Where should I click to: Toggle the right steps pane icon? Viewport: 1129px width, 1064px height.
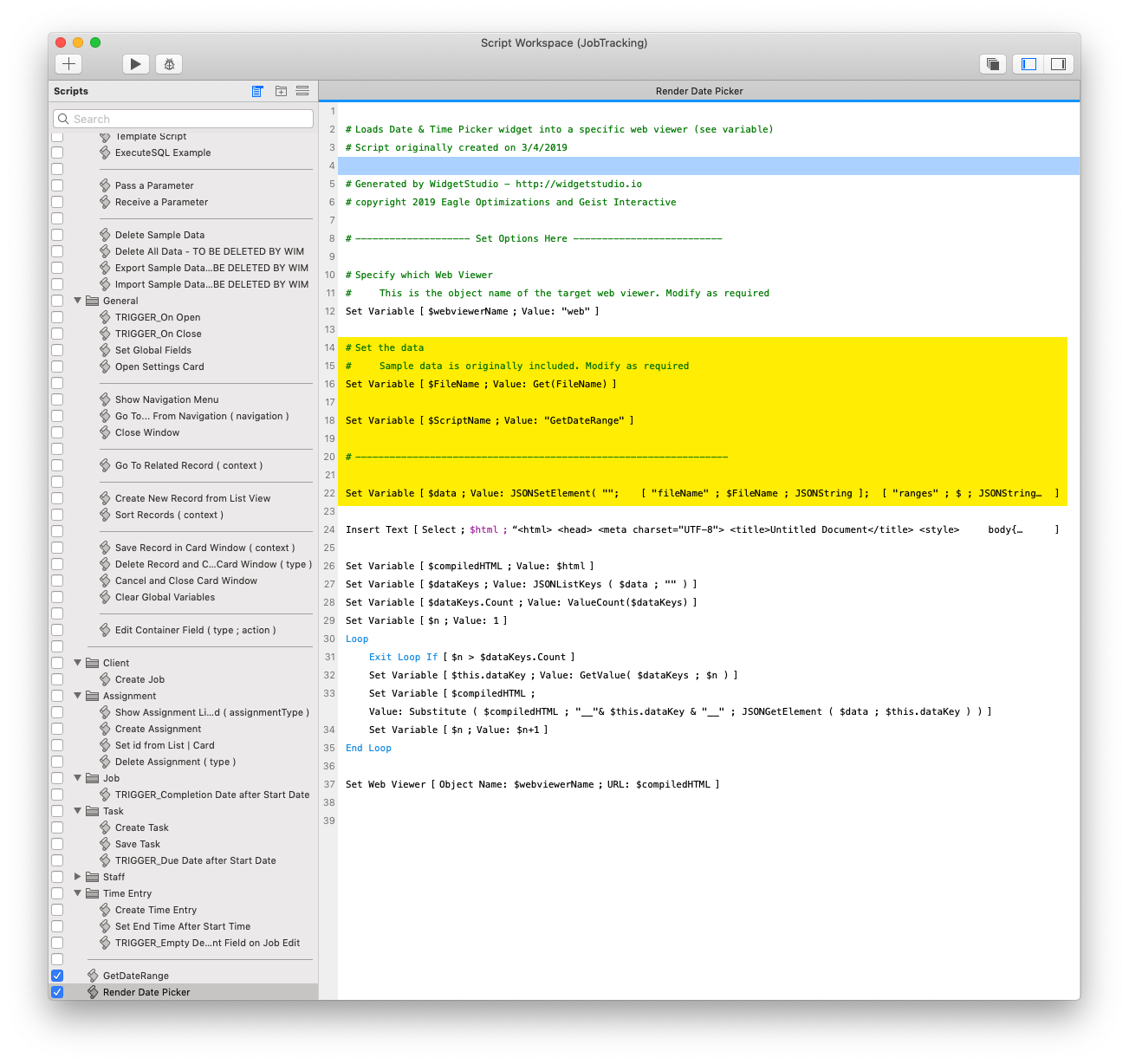[x=1059, y=63]
